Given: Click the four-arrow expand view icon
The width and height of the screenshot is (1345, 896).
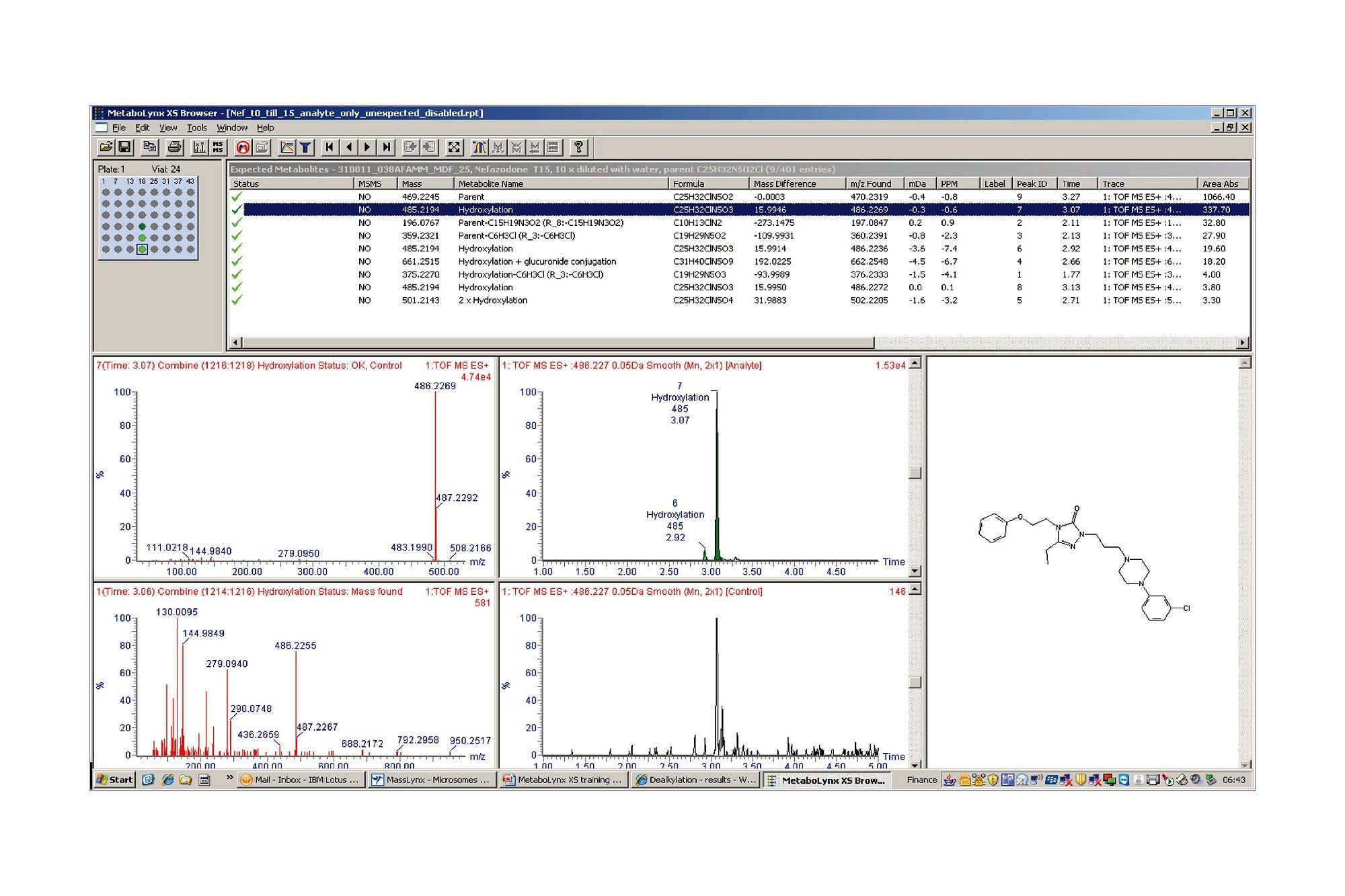Looking at the screenshot, I should click(454, 147).
